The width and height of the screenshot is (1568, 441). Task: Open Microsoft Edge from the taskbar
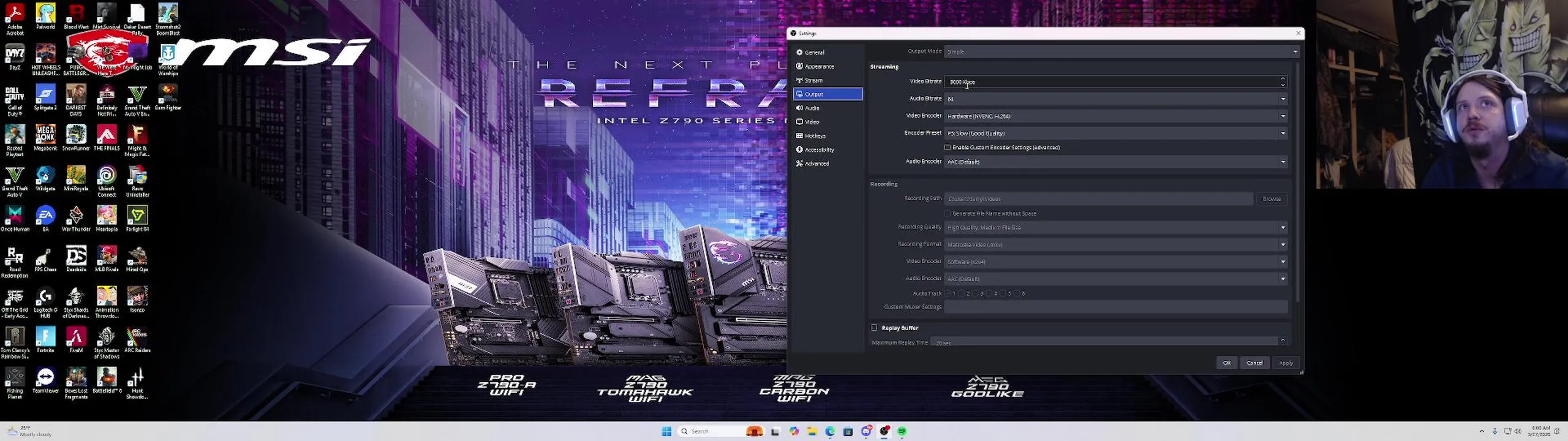click(x=830, y=431)
